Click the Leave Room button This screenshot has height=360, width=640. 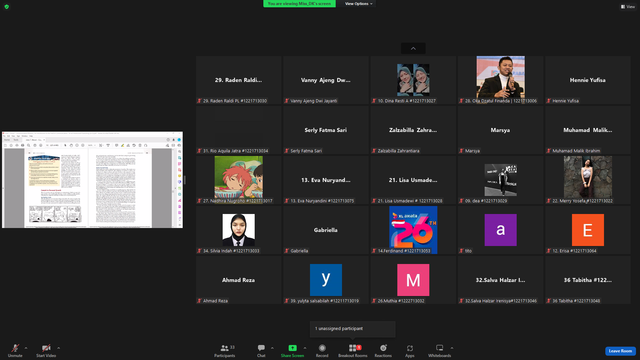click(620, 351)
